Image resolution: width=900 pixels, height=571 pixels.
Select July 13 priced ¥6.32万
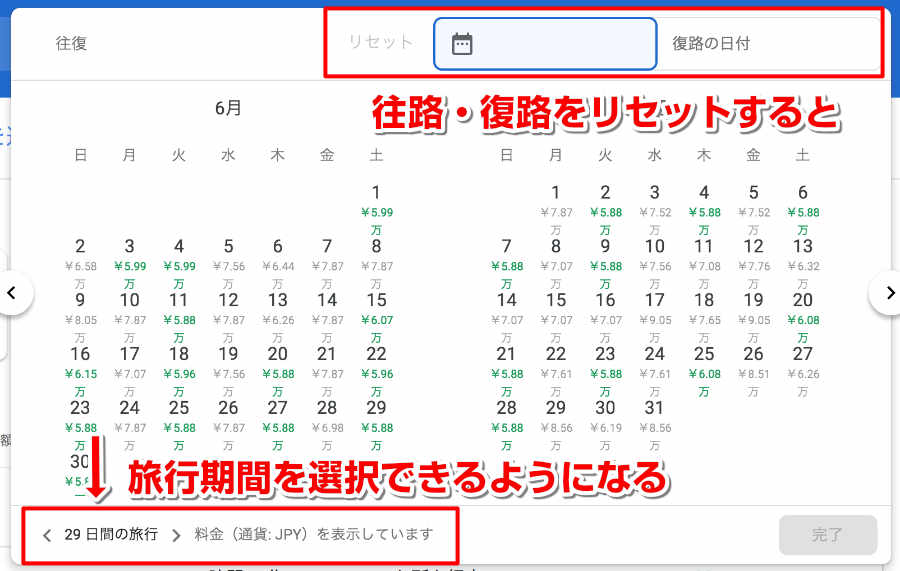click(x=802, y=263)
